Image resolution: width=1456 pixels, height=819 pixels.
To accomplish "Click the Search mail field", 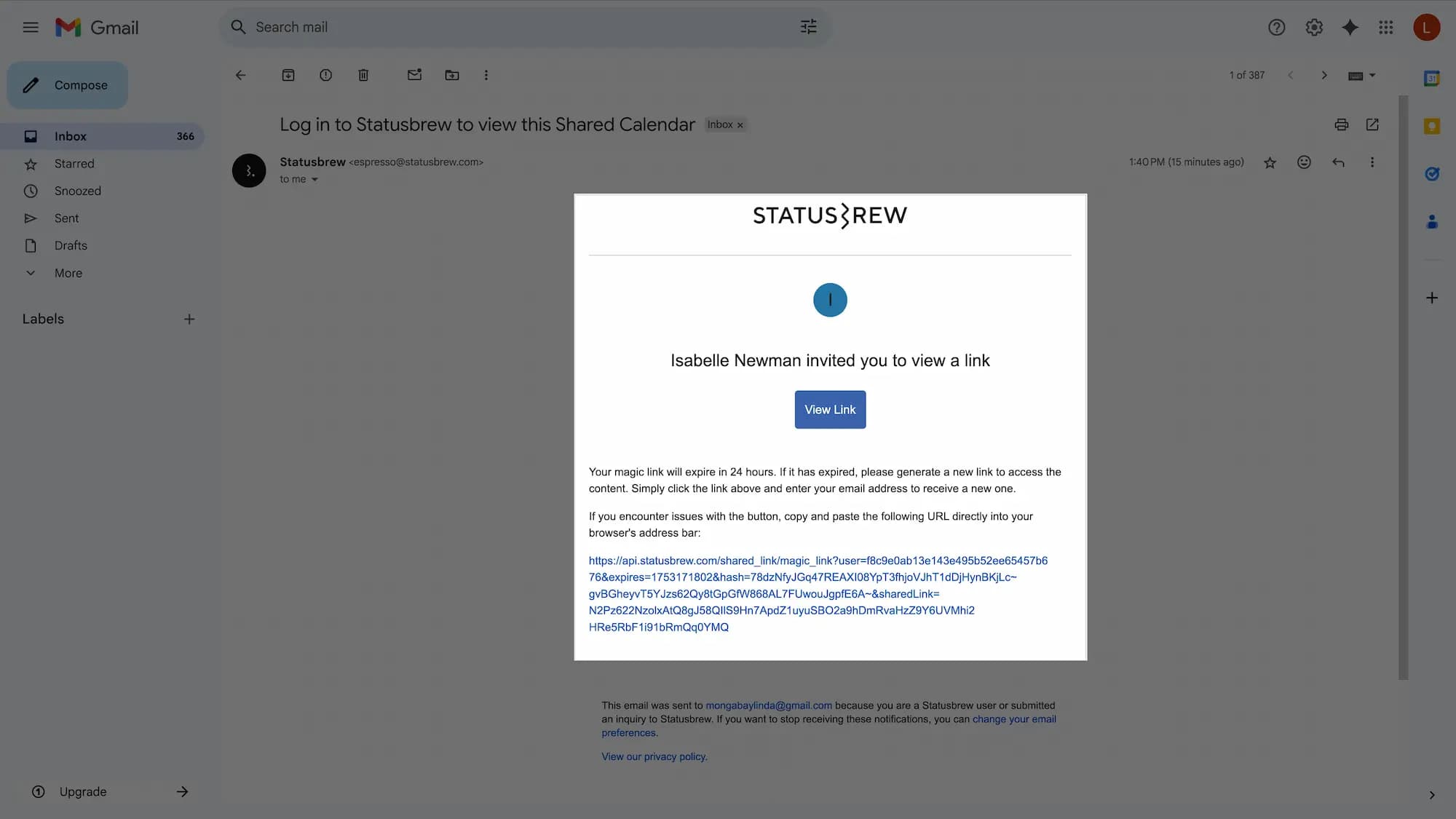I will pyautogui.click(x=510, y=27).
